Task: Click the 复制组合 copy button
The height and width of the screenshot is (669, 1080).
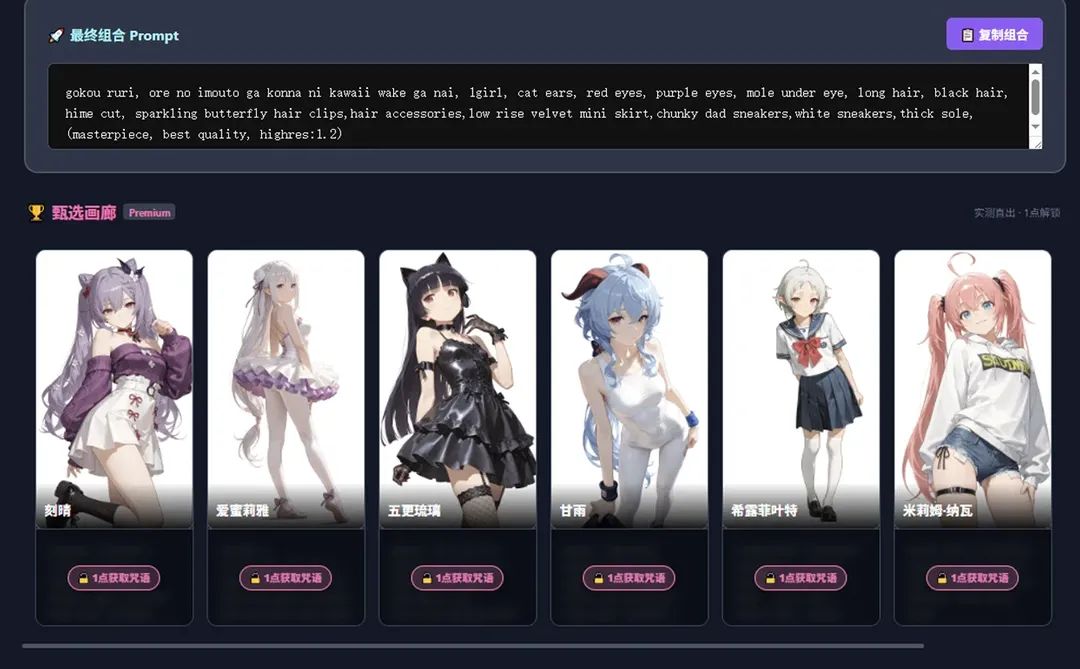Action: (x=994, y=34)
